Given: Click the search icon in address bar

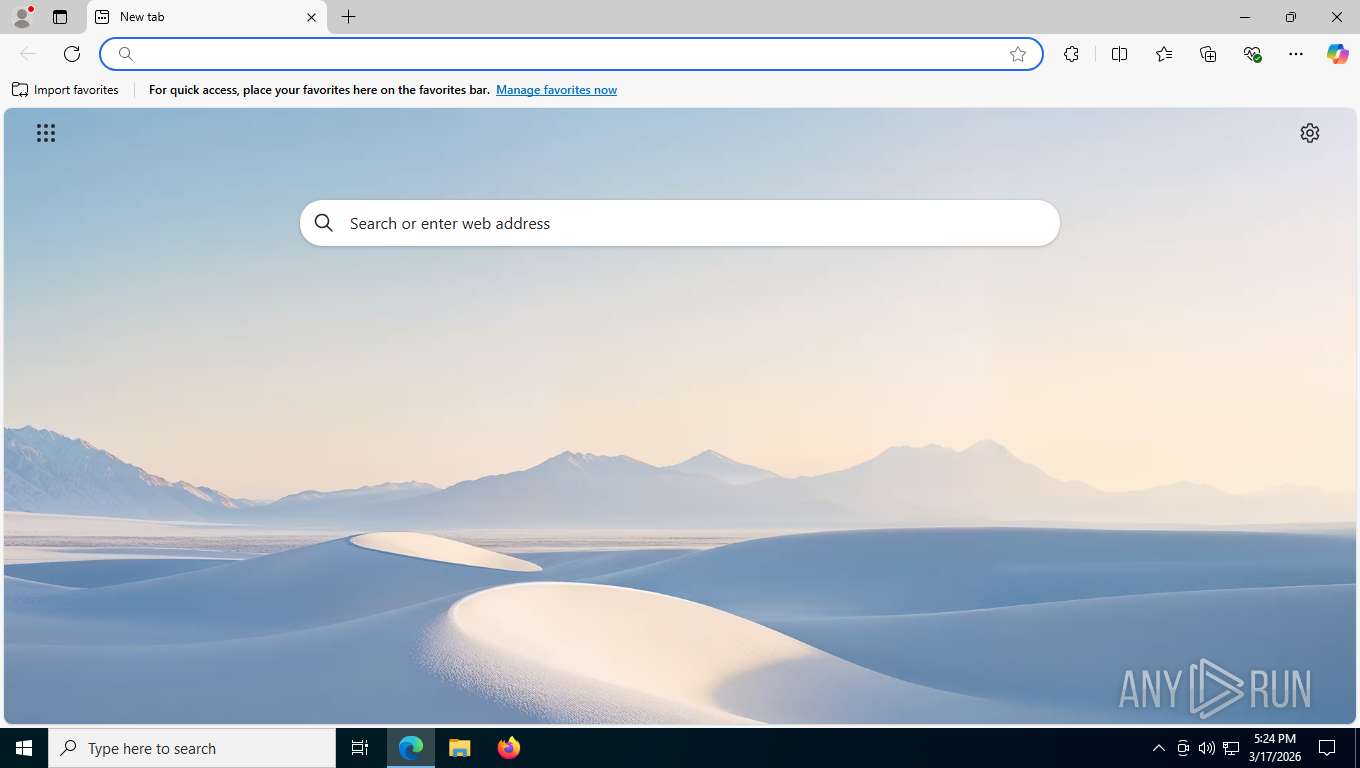Looking at the screenshot, I should (x=126, y=54).
